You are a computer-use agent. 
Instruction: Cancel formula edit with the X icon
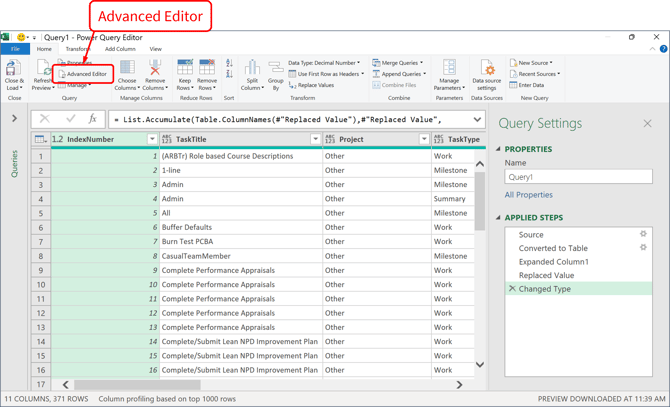click(x=44, y=119)
